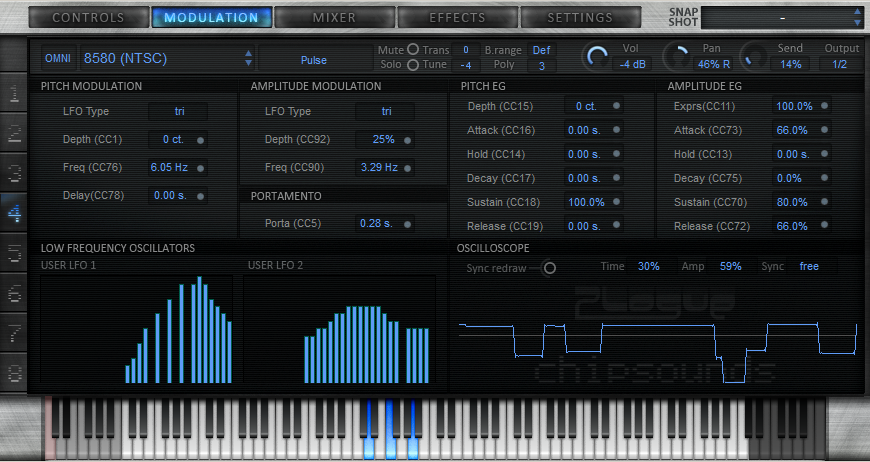Click the Send 14% value field
This screenshot has width=870, height=462.
(790, 64)
